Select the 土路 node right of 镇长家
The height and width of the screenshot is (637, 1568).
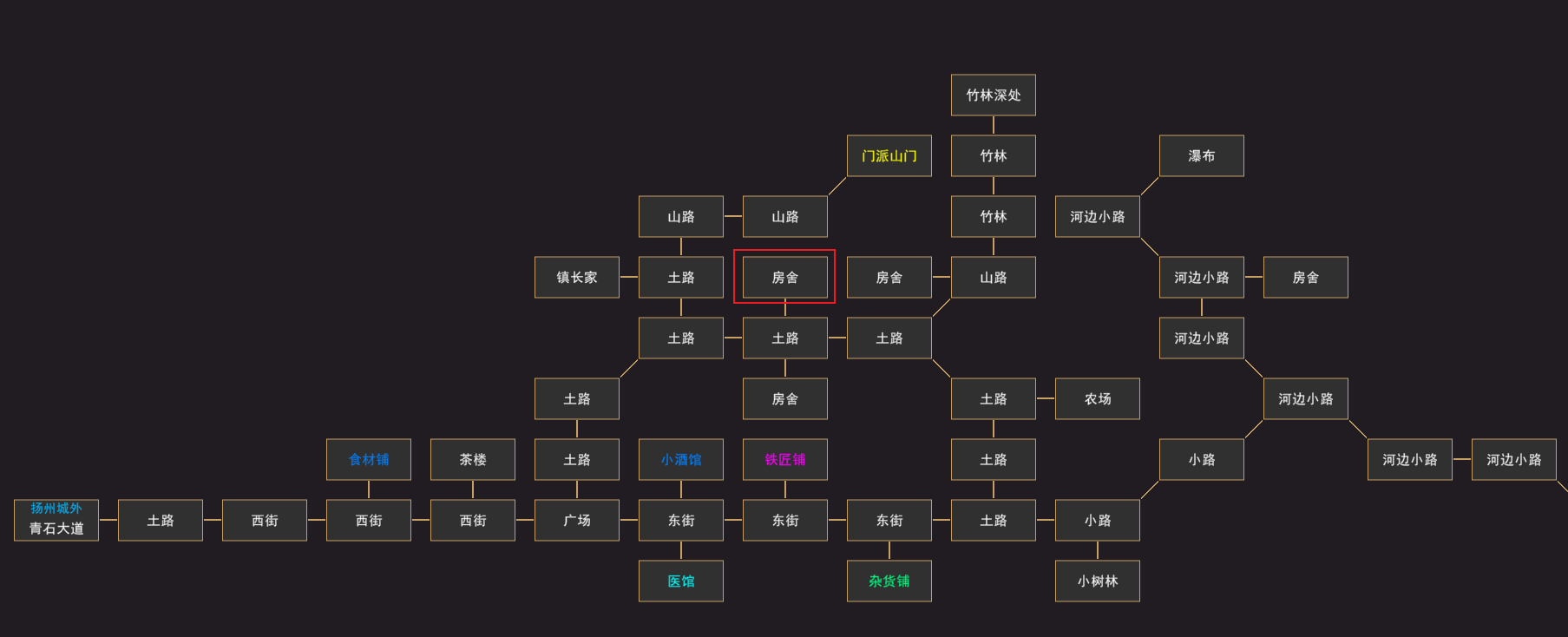coord(680,277)
